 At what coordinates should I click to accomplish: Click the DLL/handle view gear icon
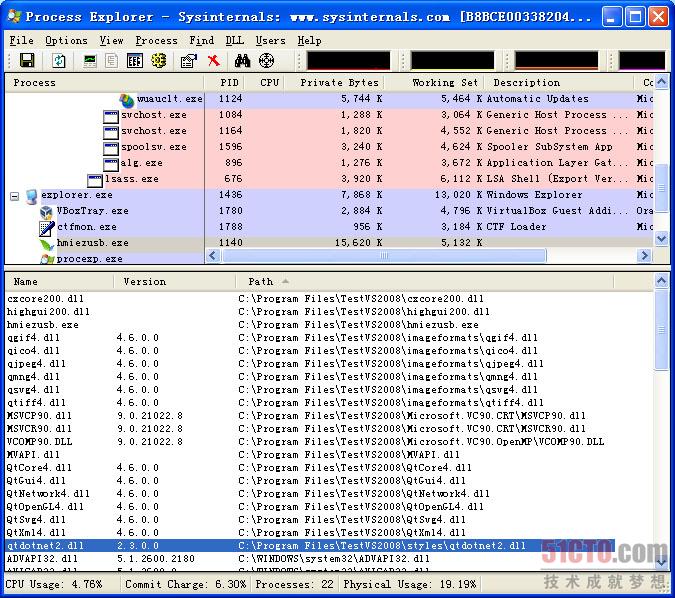(158, 60)
